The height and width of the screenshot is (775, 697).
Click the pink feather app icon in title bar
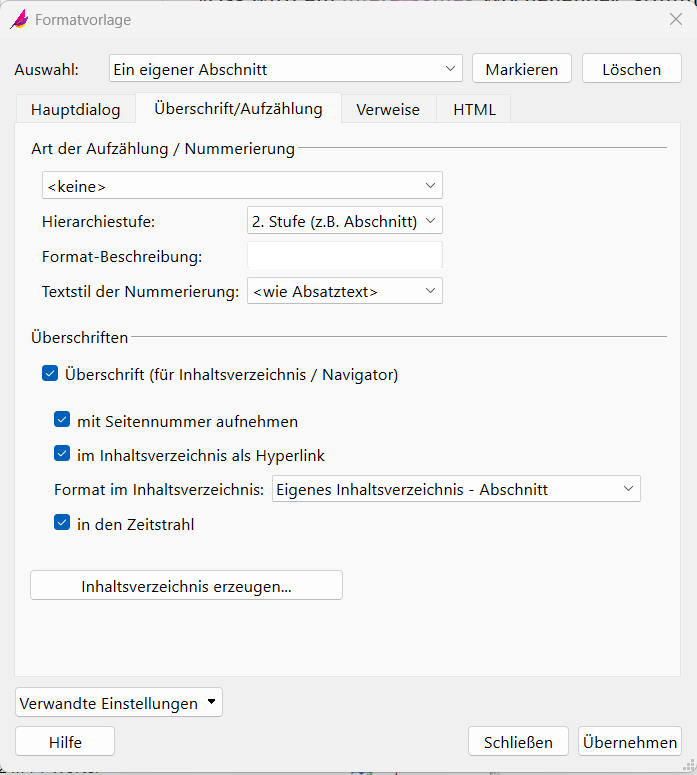[x=19, y=19]
